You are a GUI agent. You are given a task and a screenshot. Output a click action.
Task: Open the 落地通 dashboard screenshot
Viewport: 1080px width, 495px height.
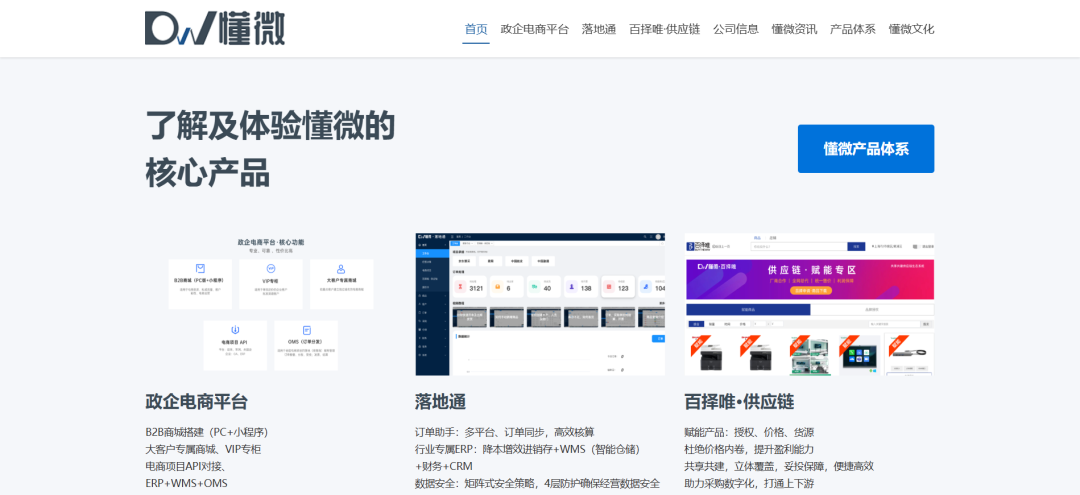(x=540, y=304)
